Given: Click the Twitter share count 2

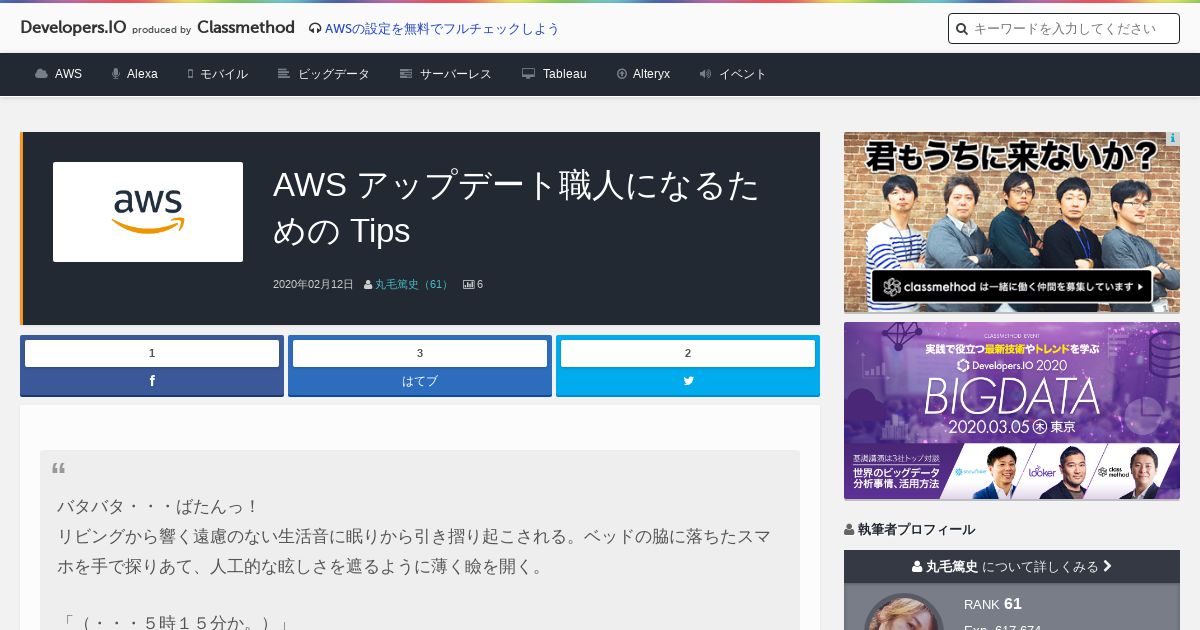Looking at the screenshot, I should click(688, 353).
